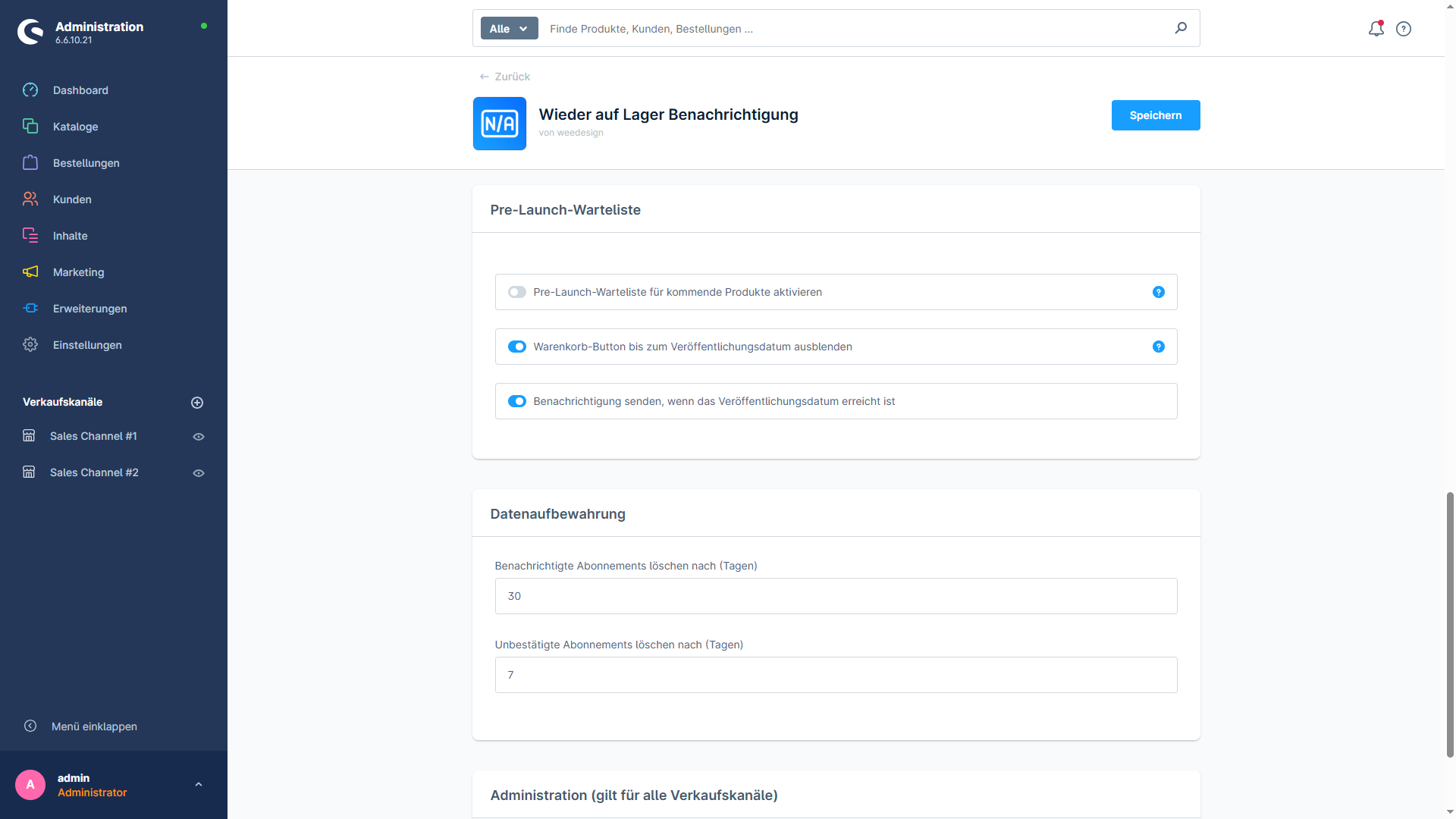The image size is (1456, 819).
Task: Open the Alle search filter dropdown
Action: [509, 29]
